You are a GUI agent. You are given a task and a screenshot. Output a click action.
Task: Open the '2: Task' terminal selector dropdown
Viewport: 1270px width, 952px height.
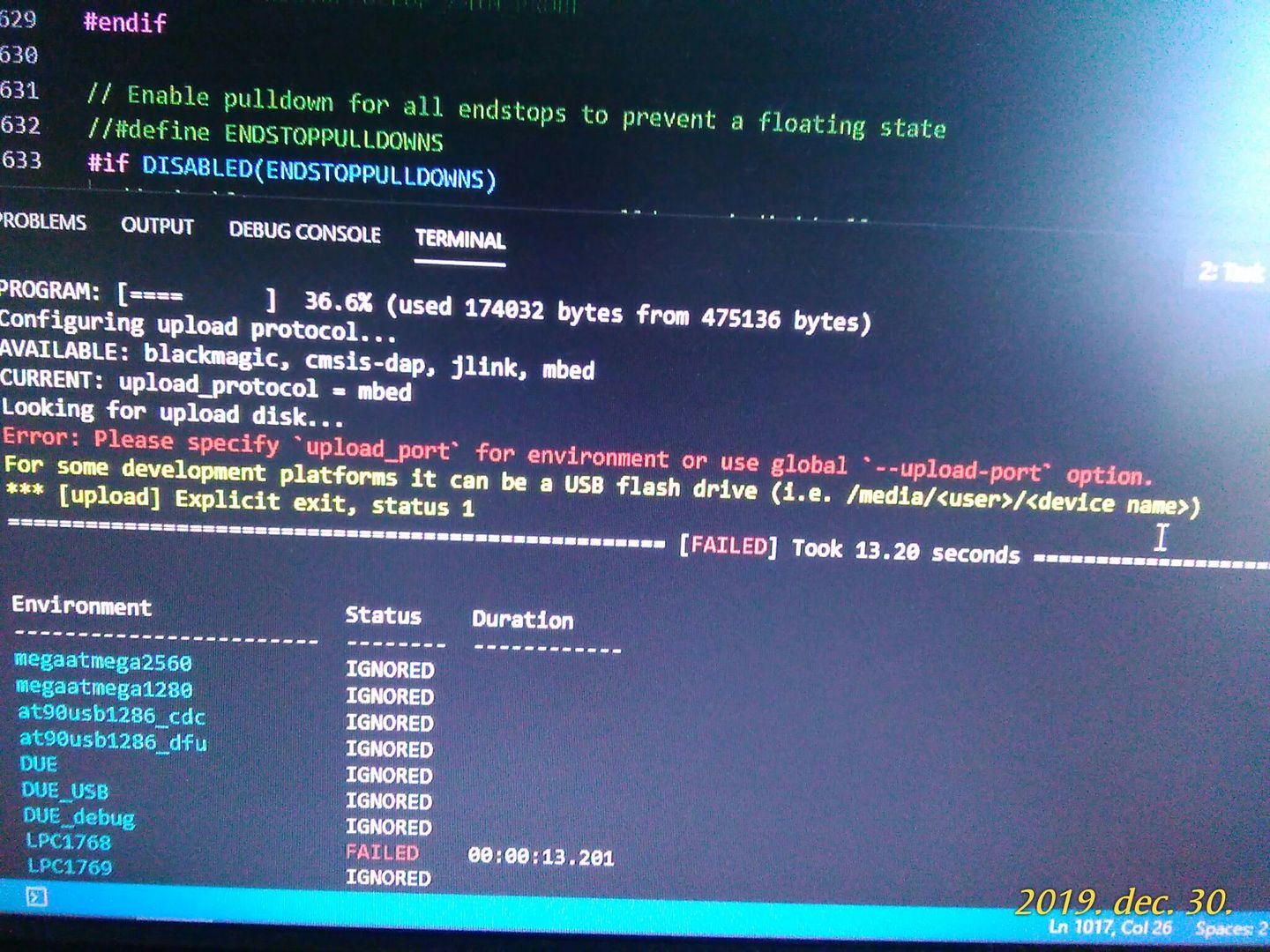[x=1231, y=272]
